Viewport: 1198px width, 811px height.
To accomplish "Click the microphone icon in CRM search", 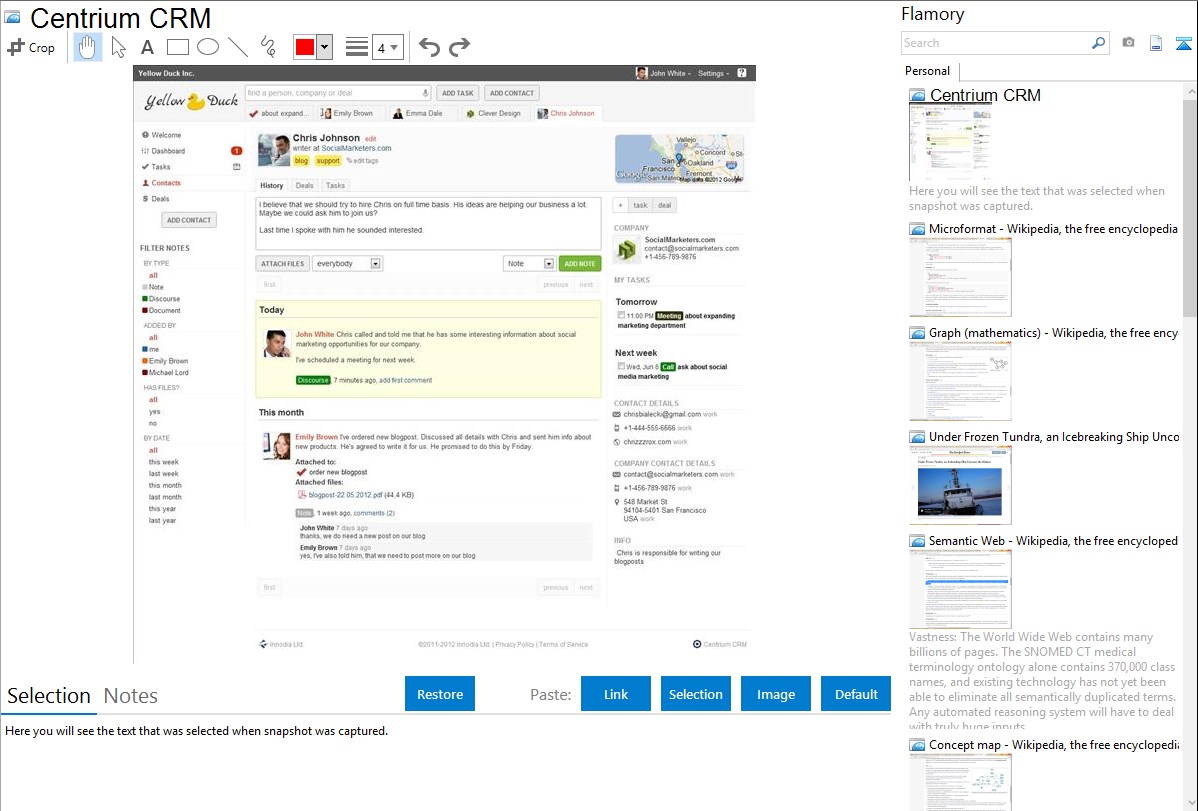I will tap(426, 93).
